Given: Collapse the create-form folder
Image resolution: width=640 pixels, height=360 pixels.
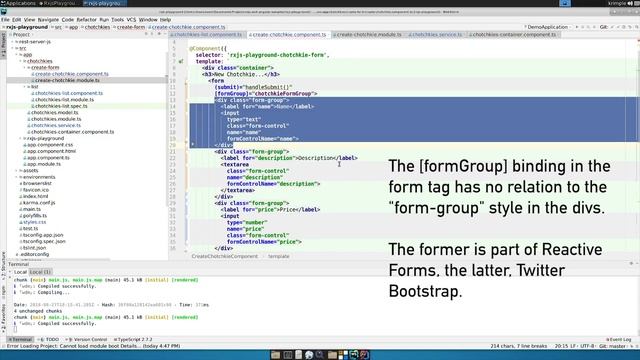Looking at the screenshot, I should 24,68.
